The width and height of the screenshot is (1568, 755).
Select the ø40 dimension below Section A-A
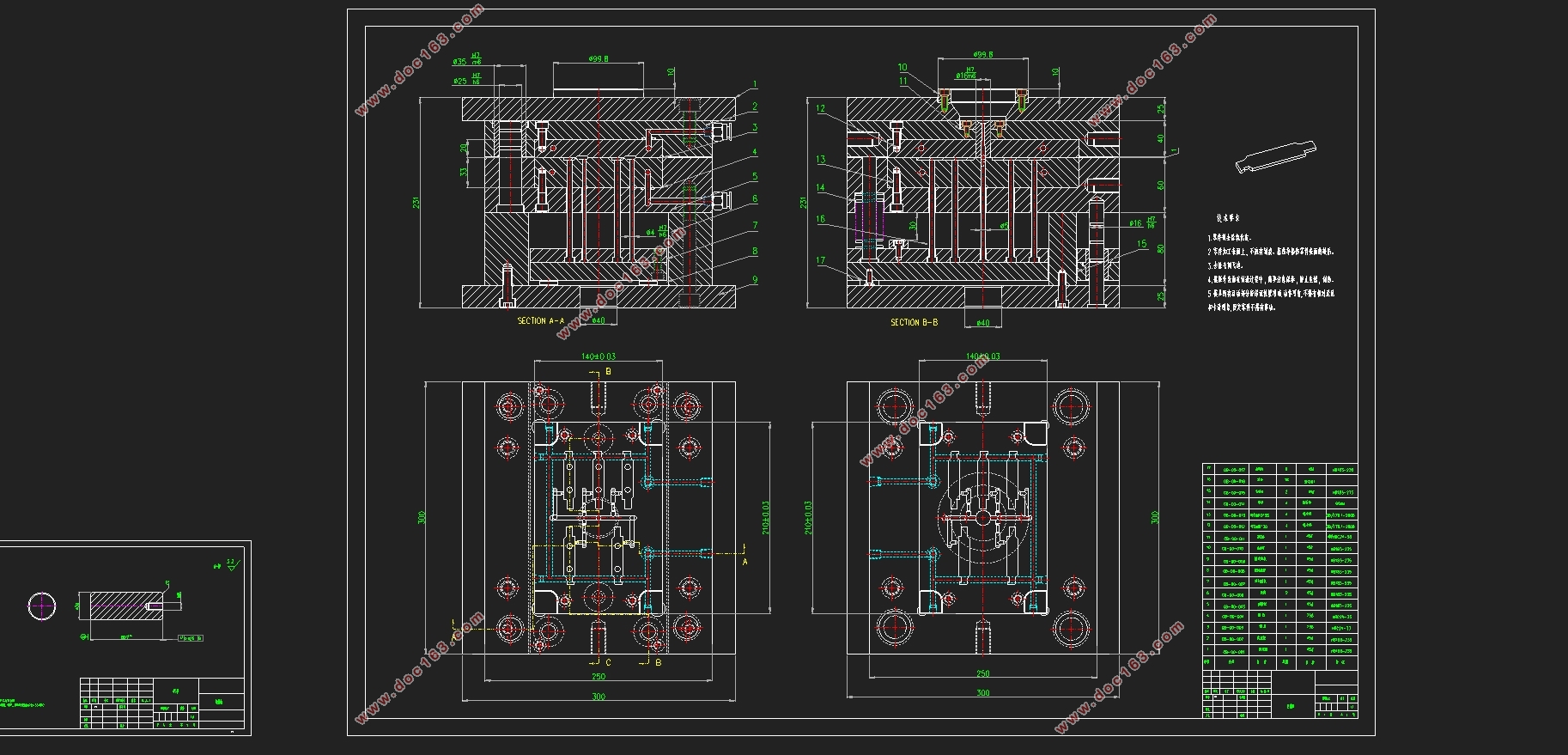tap(599, 321)
